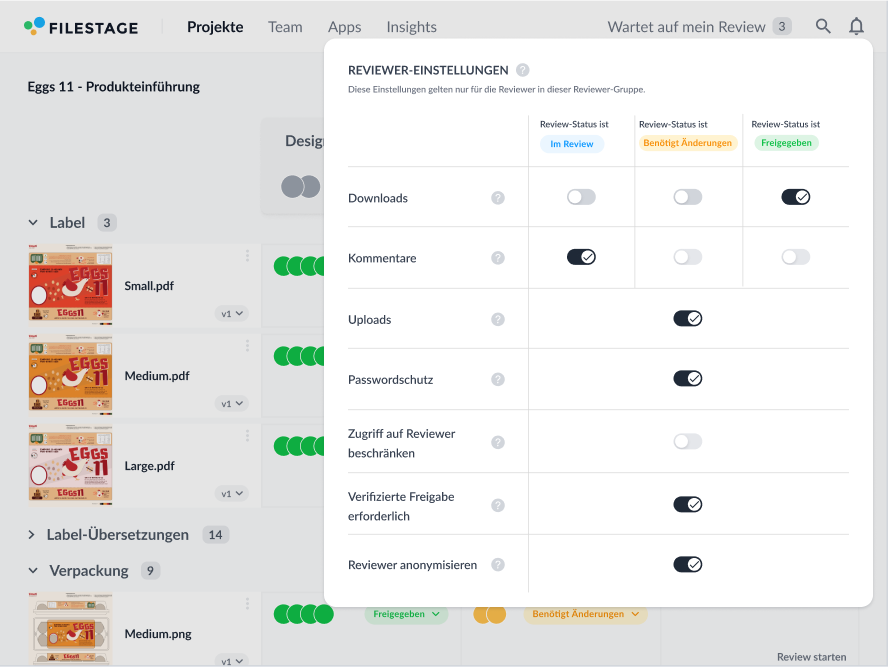Click the Uploads help question mark

tap(498, 319)
